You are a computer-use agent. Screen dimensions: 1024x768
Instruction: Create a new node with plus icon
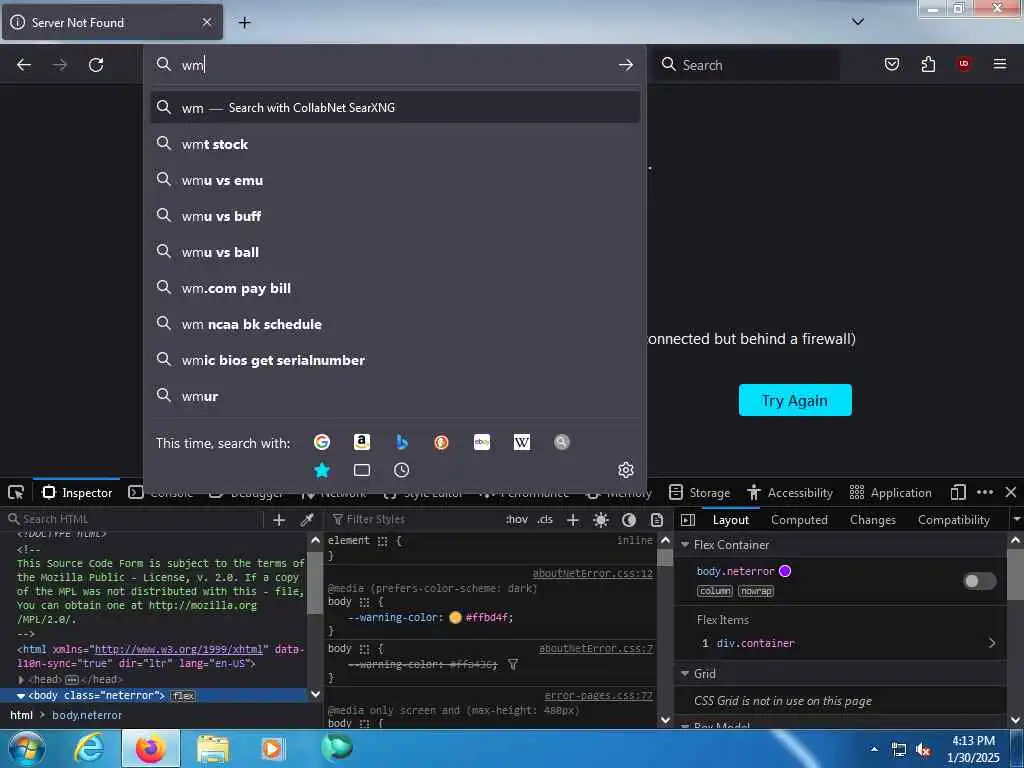coord(279,520)
